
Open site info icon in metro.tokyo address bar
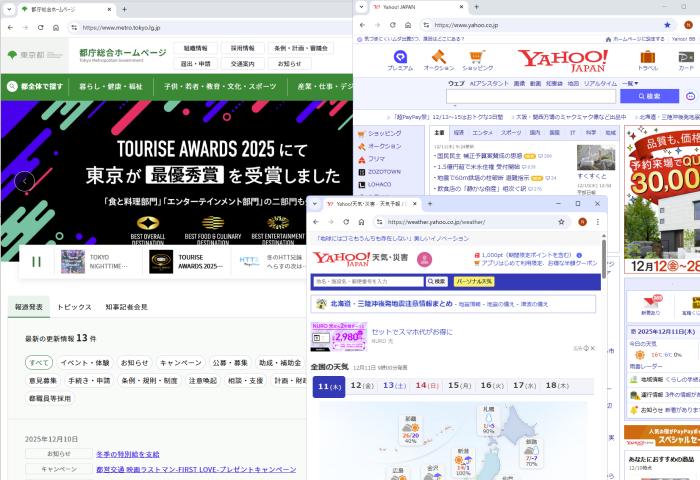click(x=74, y=28)
